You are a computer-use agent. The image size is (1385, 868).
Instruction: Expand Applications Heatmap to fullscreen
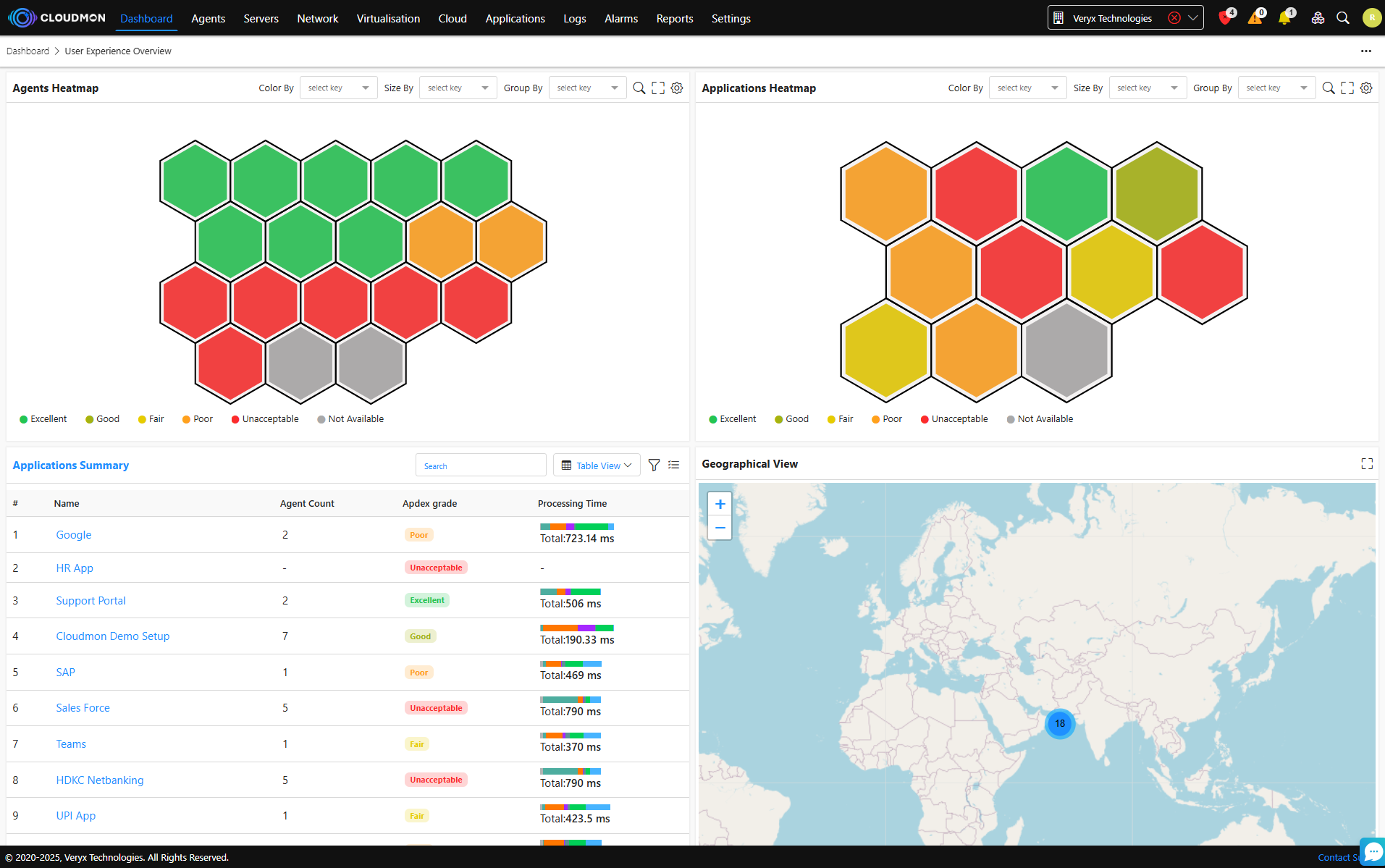pos(1347,88)
